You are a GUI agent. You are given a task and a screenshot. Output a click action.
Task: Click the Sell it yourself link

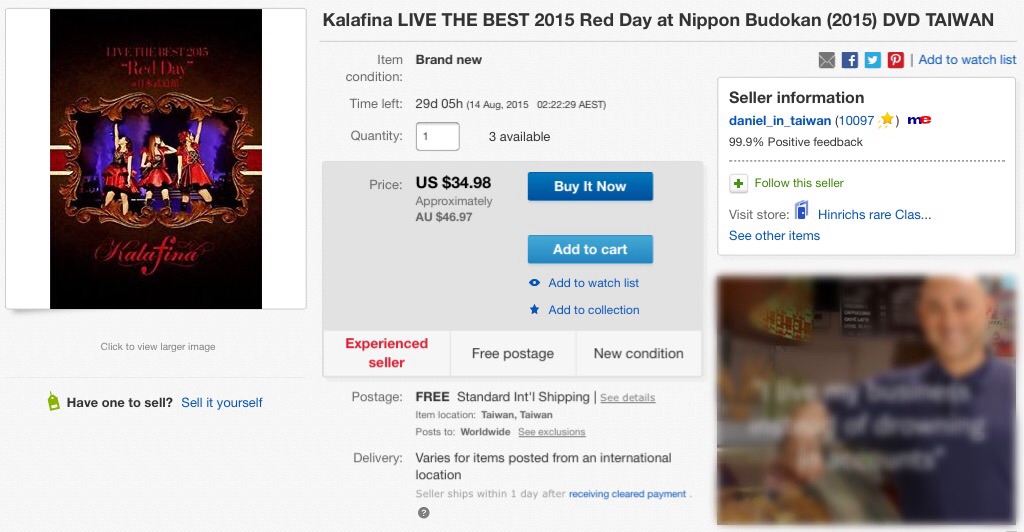221,402
